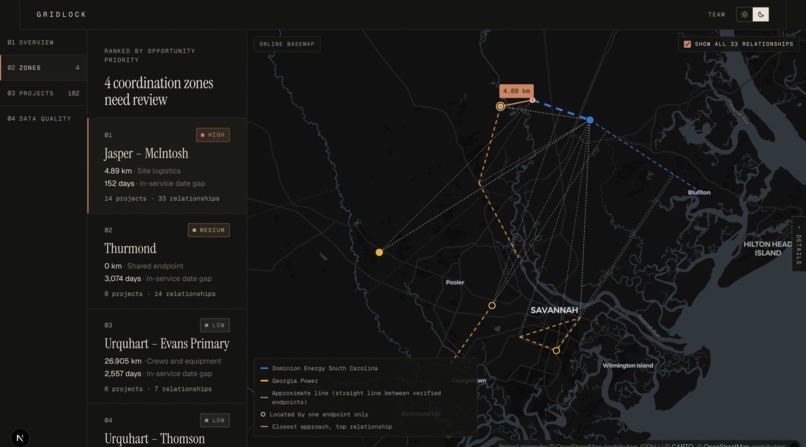This screenshot has height=447, width=806.
Task: Click the Wilmington Island map label
Action: click(628, 365)
